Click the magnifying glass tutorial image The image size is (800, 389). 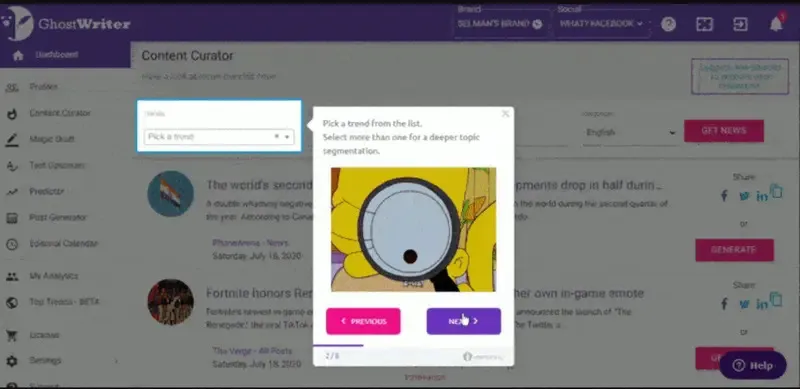[413, 229]
